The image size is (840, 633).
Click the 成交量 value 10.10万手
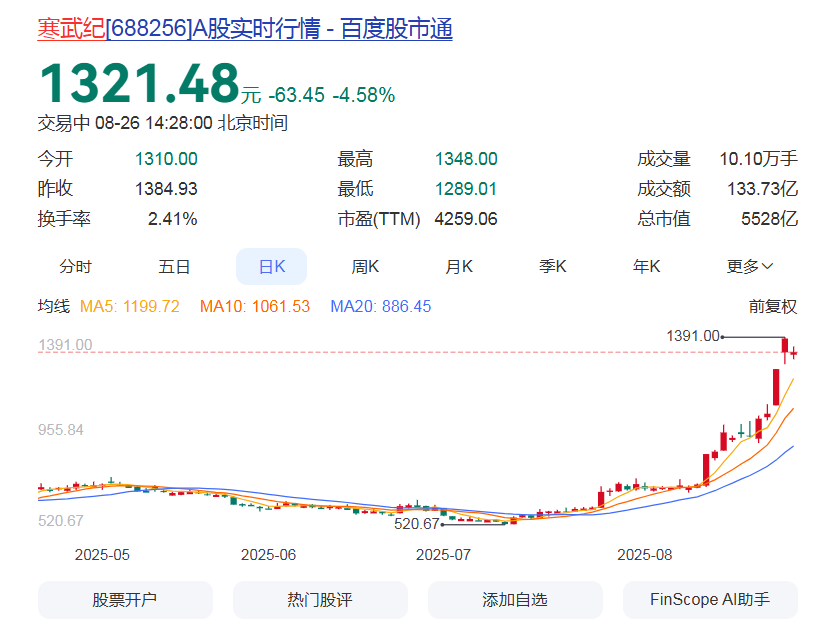[x=759, y=159]
